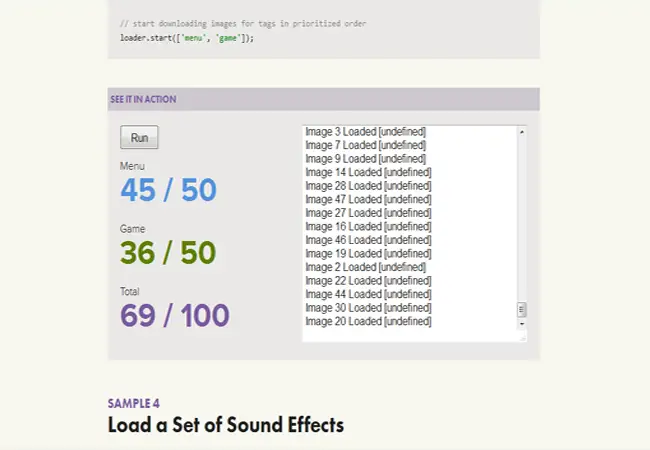The image size is (650, 450).
Task: Select the 'Image 46 Loaded [undefined]' log line
Action: (x=368, y=240)
